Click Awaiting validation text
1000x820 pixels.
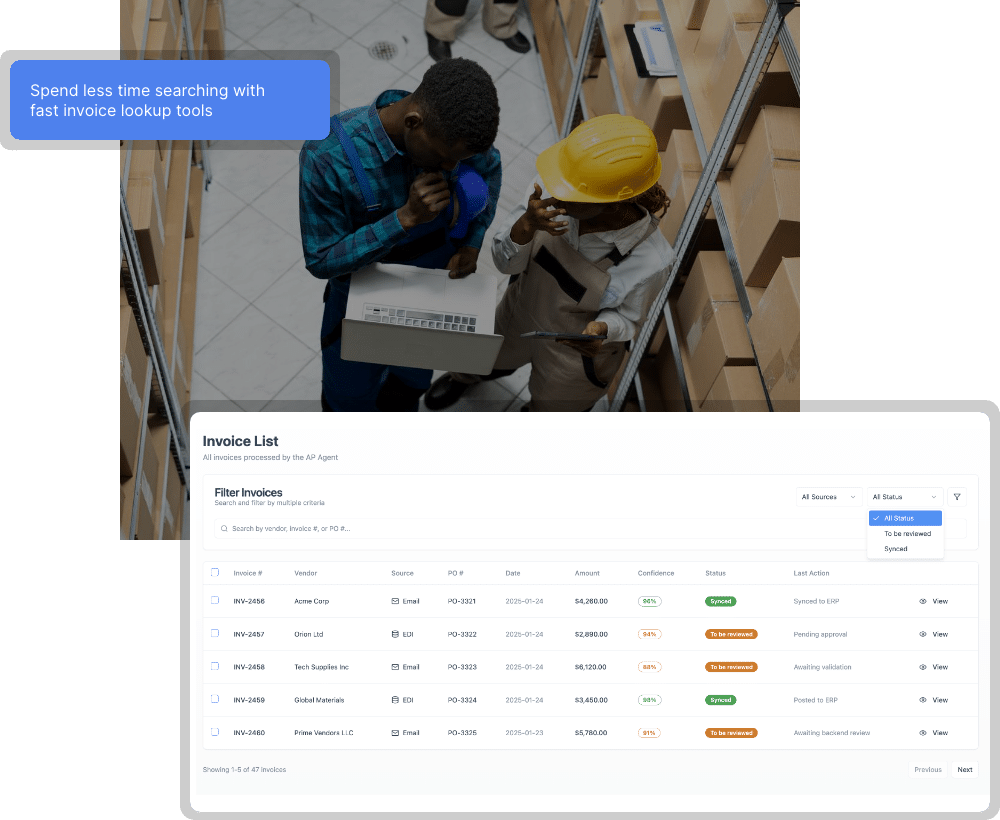tap(822, 667)
